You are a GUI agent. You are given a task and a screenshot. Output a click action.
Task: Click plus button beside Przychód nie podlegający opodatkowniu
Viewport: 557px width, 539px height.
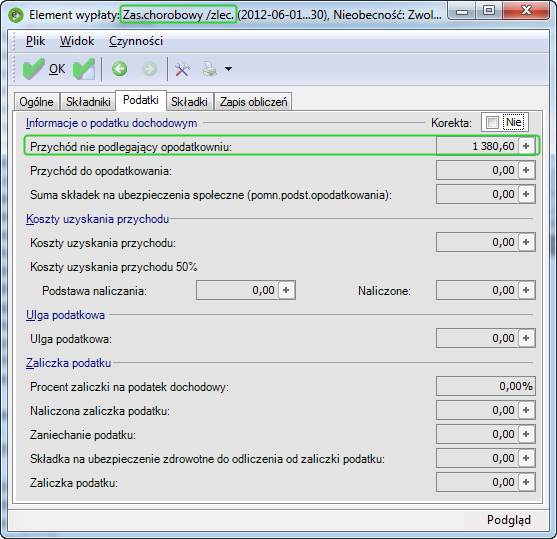tap(526, 146)
